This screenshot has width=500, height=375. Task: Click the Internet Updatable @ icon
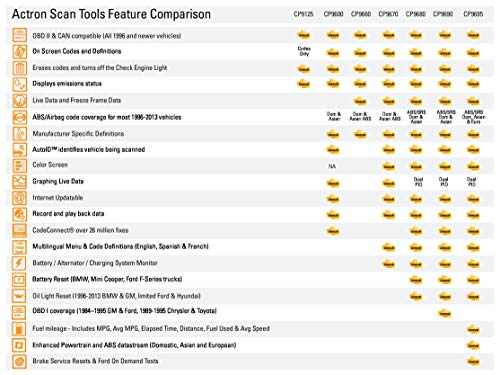(x=19, y=198)
